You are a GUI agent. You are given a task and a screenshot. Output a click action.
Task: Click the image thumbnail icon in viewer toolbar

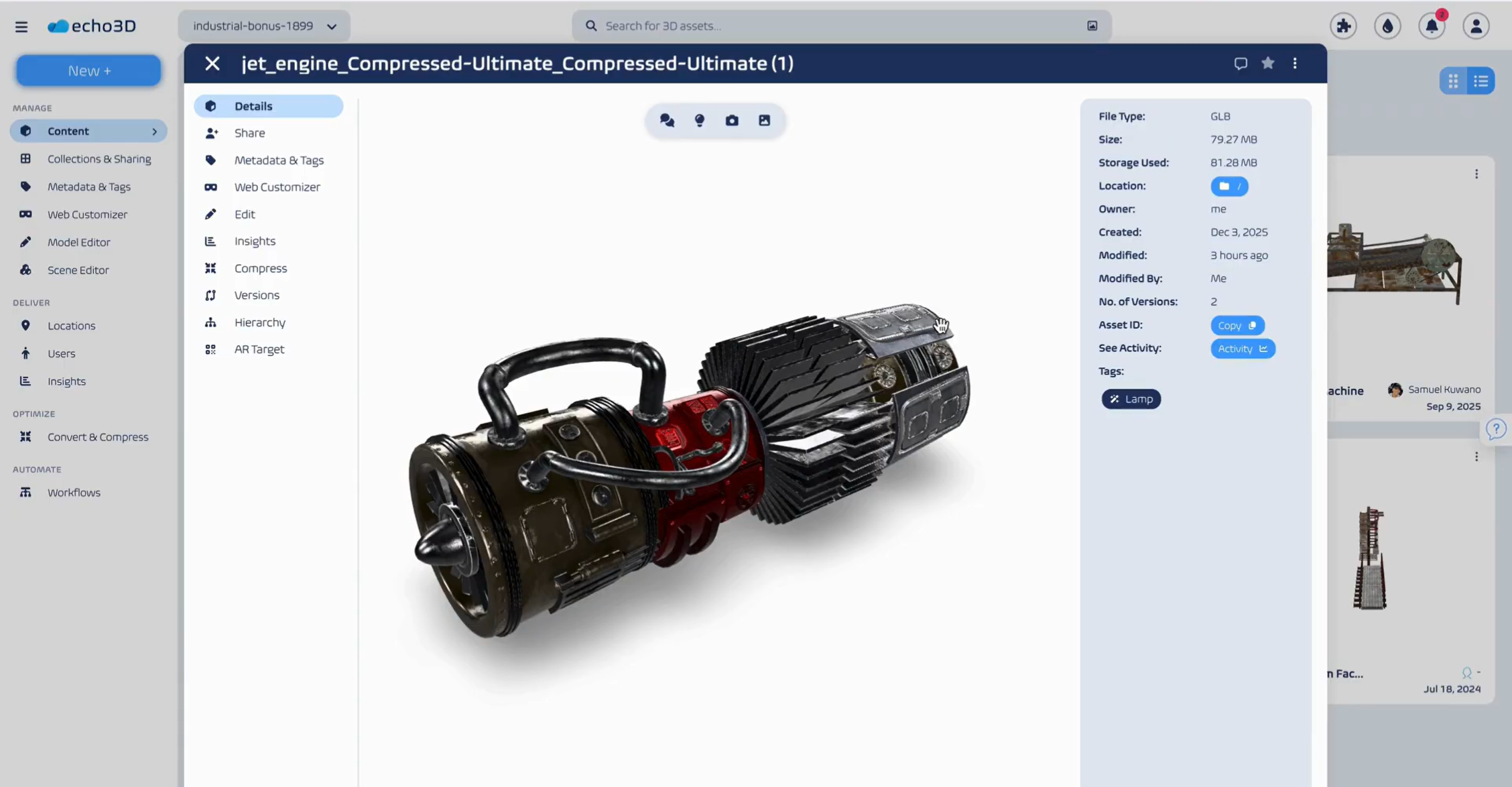pyautogui.click(x=765, y=120)
